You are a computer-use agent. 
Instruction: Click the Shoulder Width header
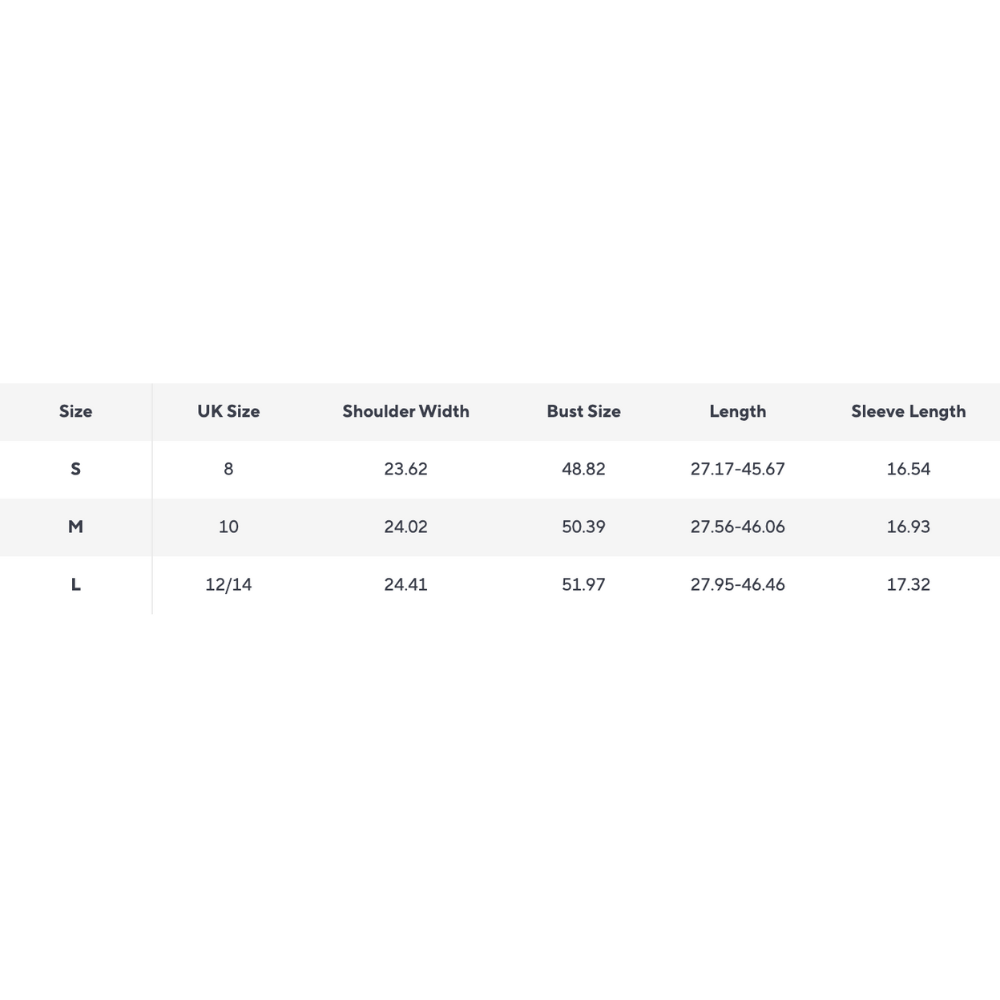click(405, 411)
